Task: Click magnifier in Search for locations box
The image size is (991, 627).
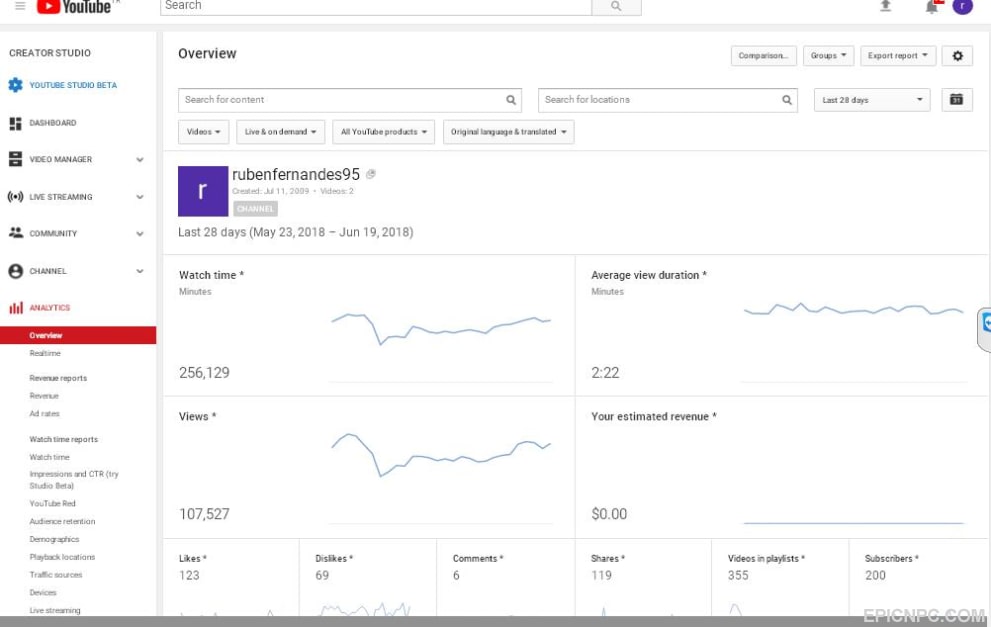Action: pyautogui.click(x=787, y=100)
